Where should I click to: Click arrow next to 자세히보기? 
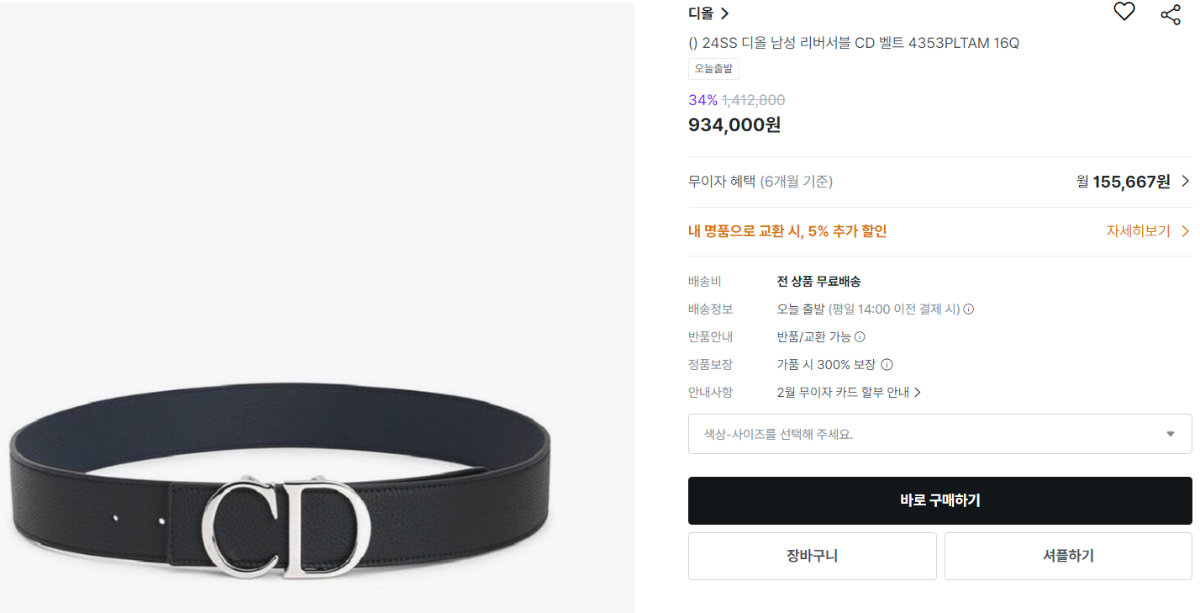pyautogui.click(x=1185, y=231)
